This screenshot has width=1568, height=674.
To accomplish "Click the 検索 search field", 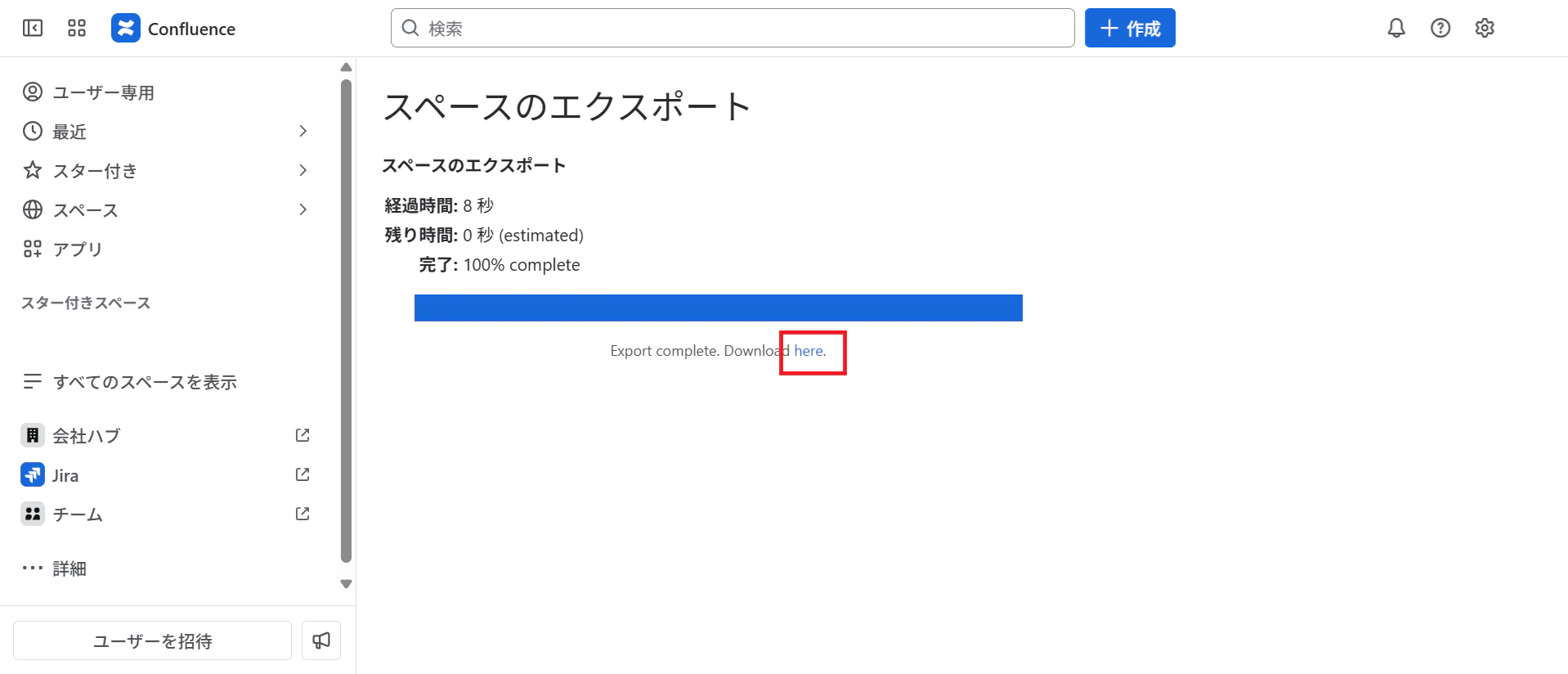I will click(732, 28).
